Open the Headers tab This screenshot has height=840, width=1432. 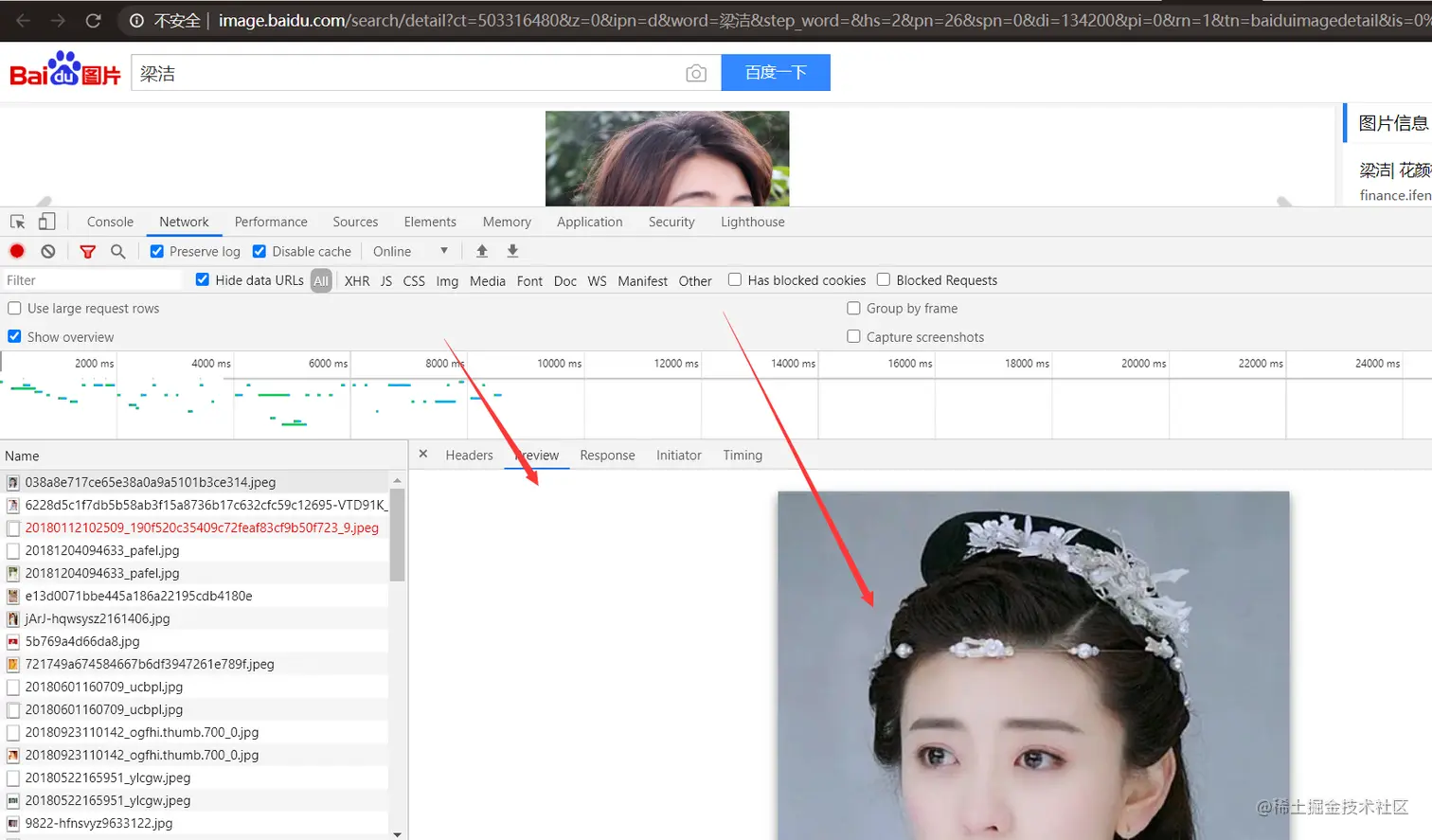pyautogui.click(x=469, y=456)
